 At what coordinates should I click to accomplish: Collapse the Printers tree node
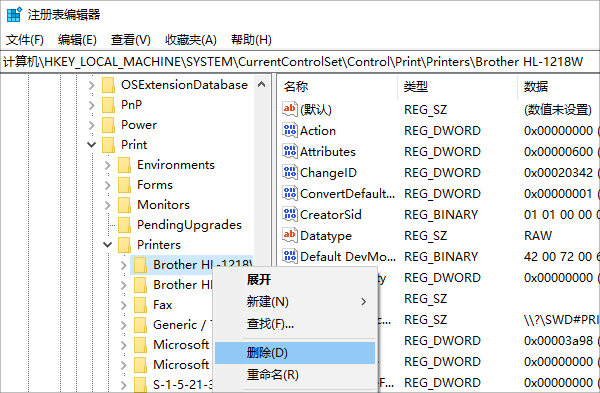tap(108, 245)
